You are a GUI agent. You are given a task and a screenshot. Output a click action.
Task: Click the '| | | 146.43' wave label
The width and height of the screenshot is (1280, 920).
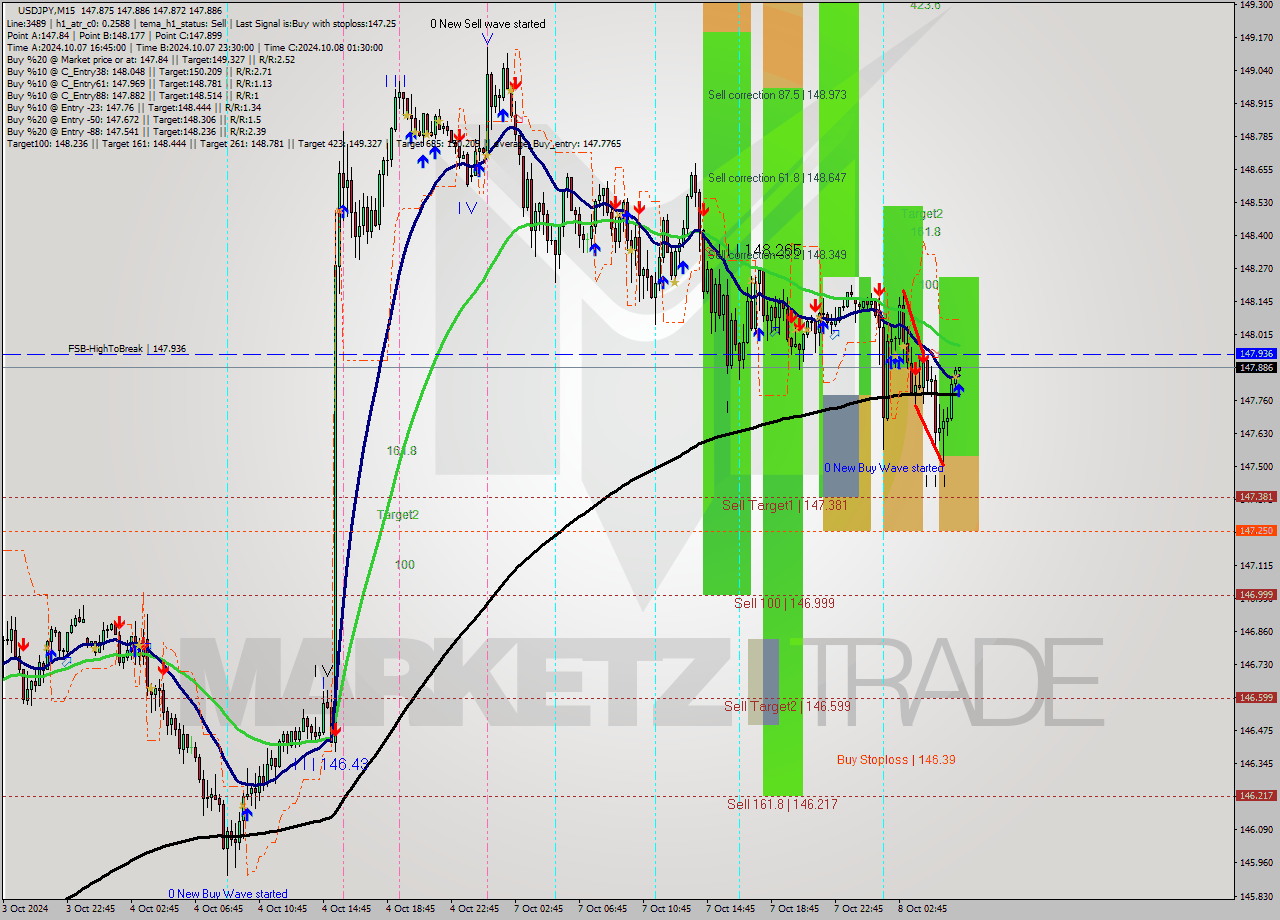tap(333, 764)
